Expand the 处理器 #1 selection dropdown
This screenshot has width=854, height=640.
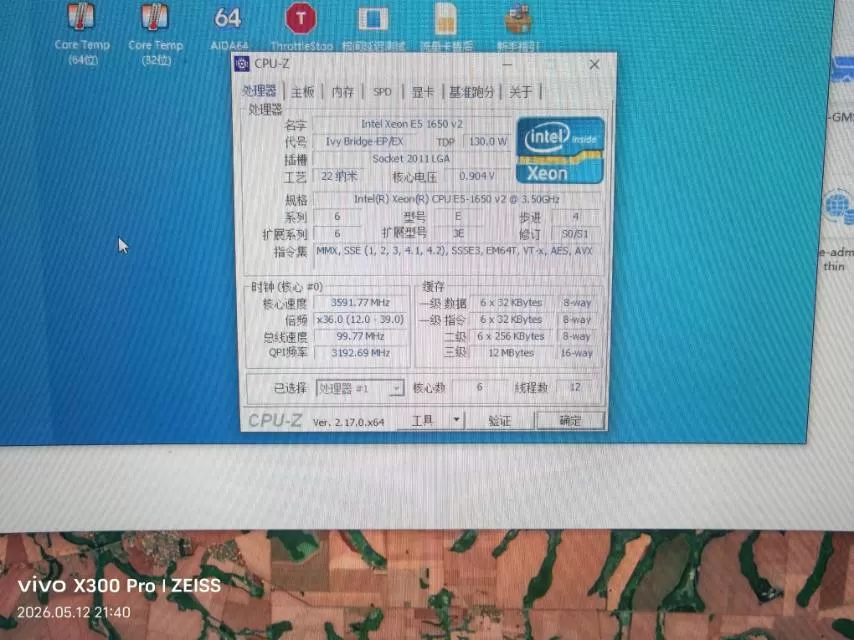click(x=397, y=388)
